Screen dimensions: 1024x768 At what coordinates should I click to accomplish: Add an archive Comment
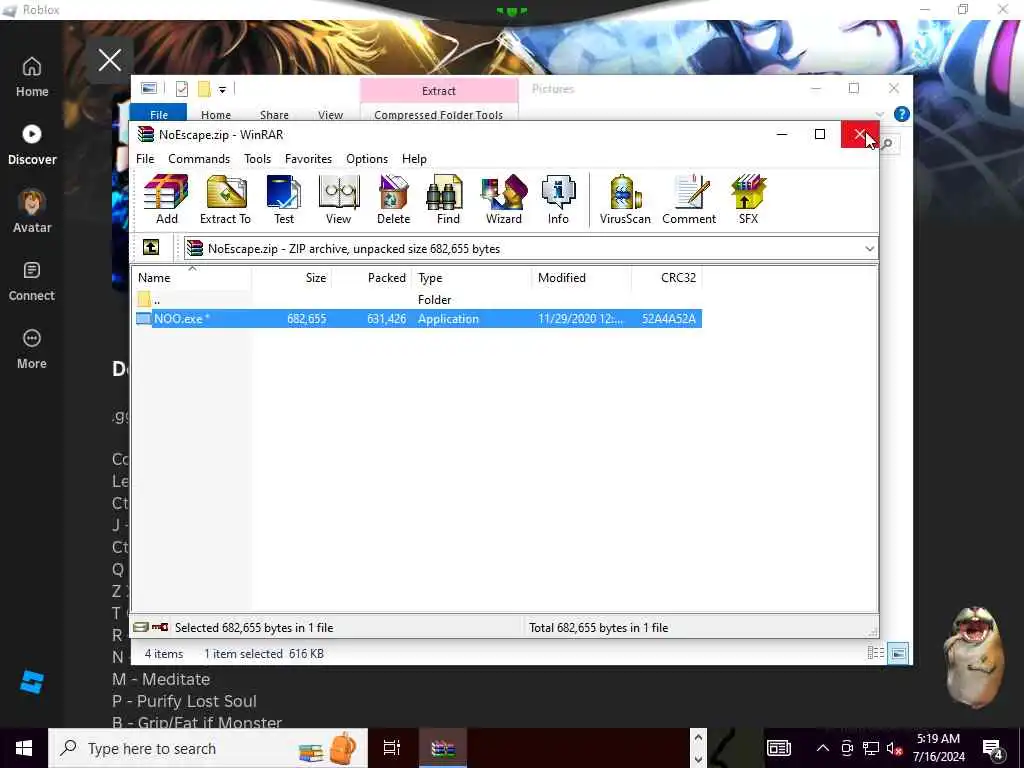[689, 199]
